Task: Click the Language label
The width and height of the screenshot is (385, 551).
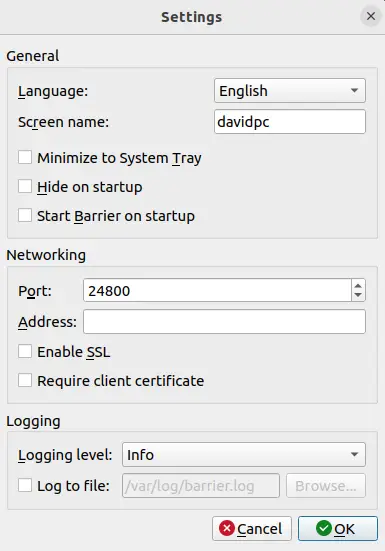Action: click(53, 91)
